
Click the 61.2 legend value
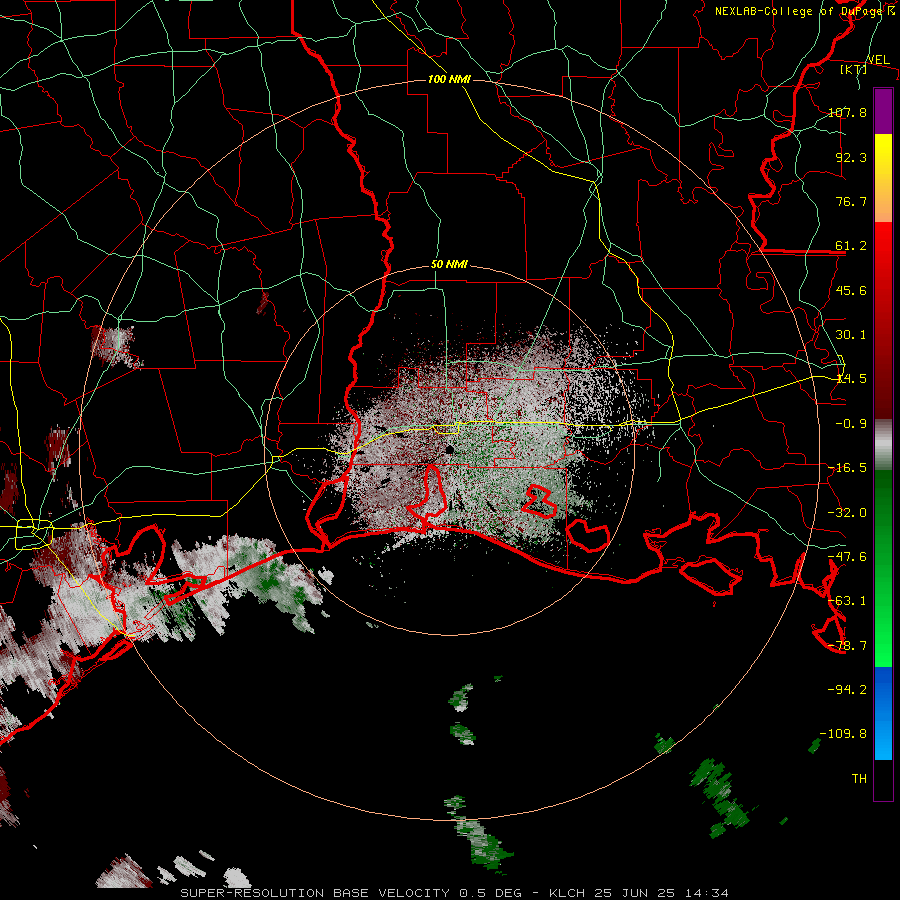851,246
